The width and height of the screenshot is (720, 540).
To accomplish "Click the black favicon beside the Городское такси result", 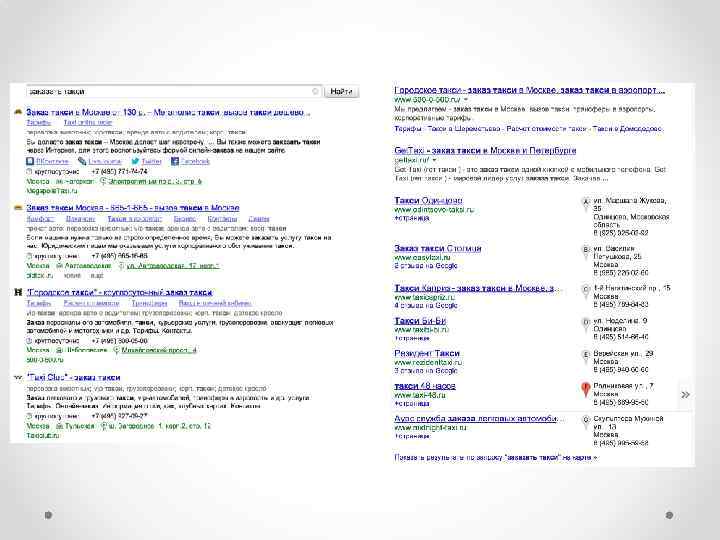I will pyautogui.click(x=18, y=292).
